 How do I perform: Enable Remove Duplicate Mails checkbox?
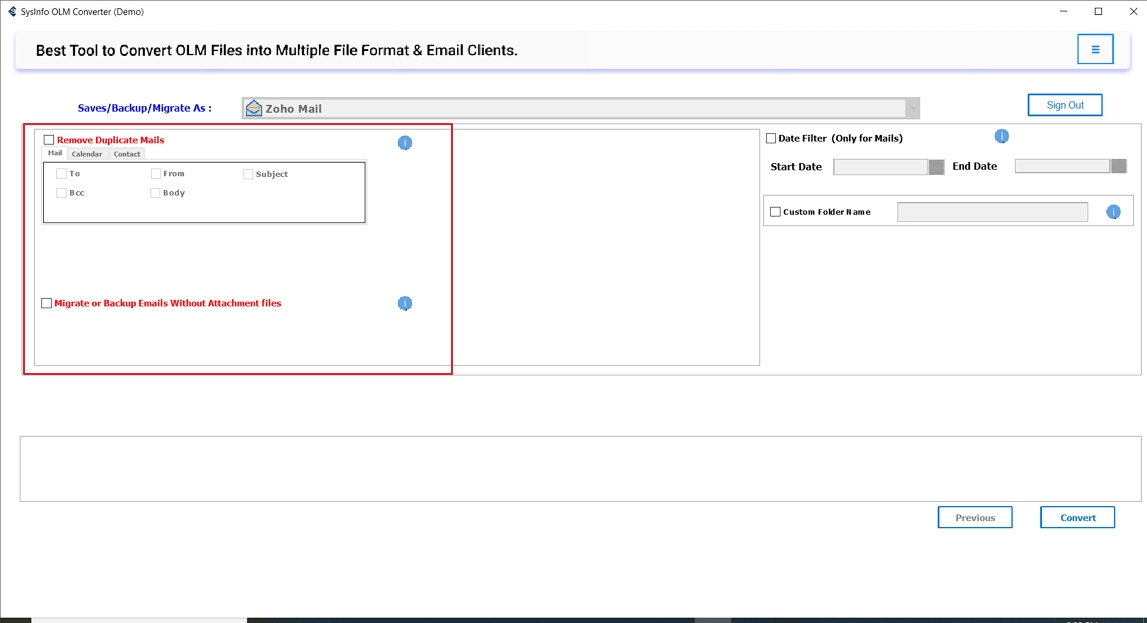(x=49, y=140)
